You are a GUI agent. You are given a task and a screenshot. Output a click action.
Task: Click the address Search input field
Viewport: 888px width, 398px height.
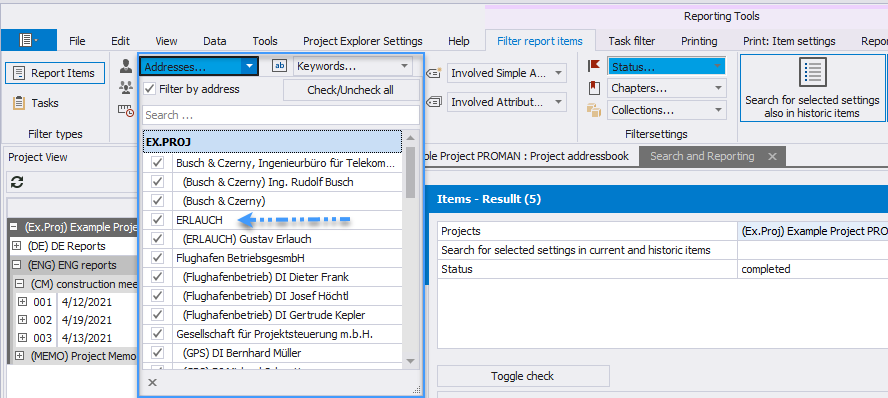(x=280, y=115)
